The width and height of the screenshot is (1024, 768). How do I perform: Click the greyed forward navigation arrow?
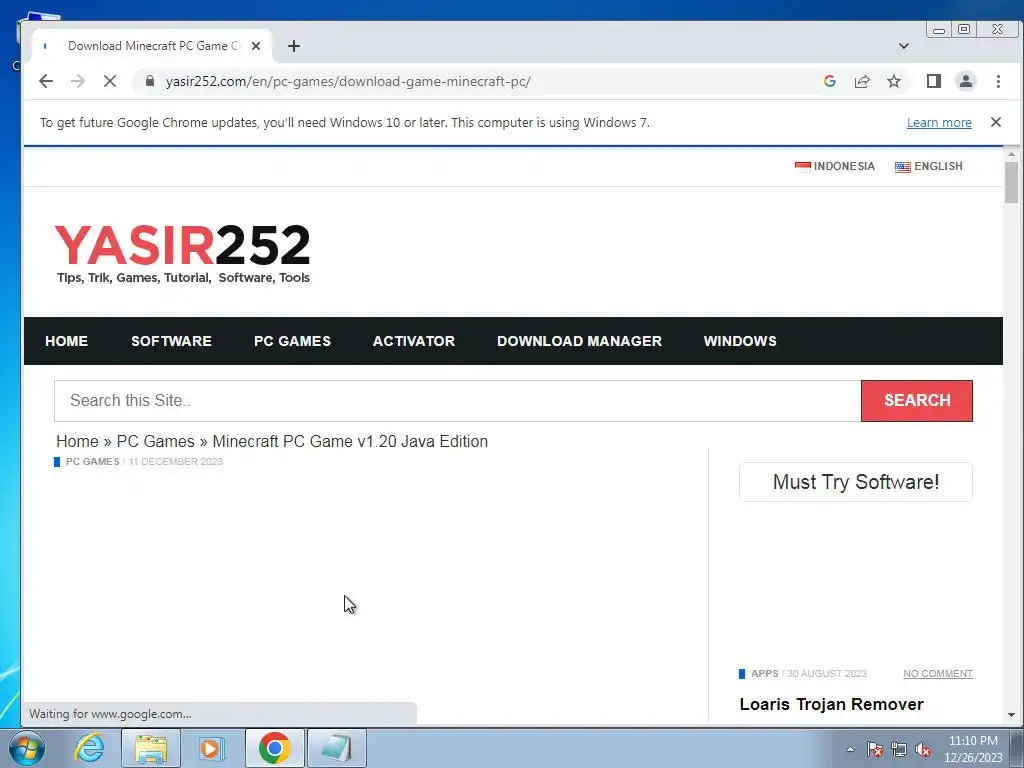tap(78, 81)
